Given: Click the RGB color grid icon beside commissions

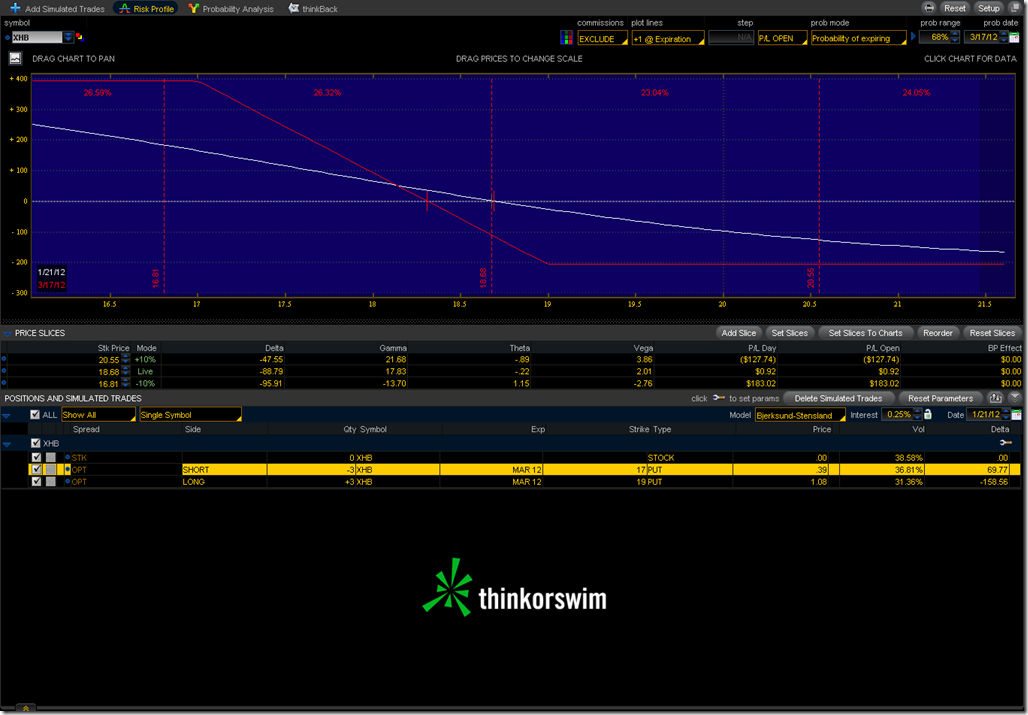Looking at the screenshot, I should click(x=566, y=38).
